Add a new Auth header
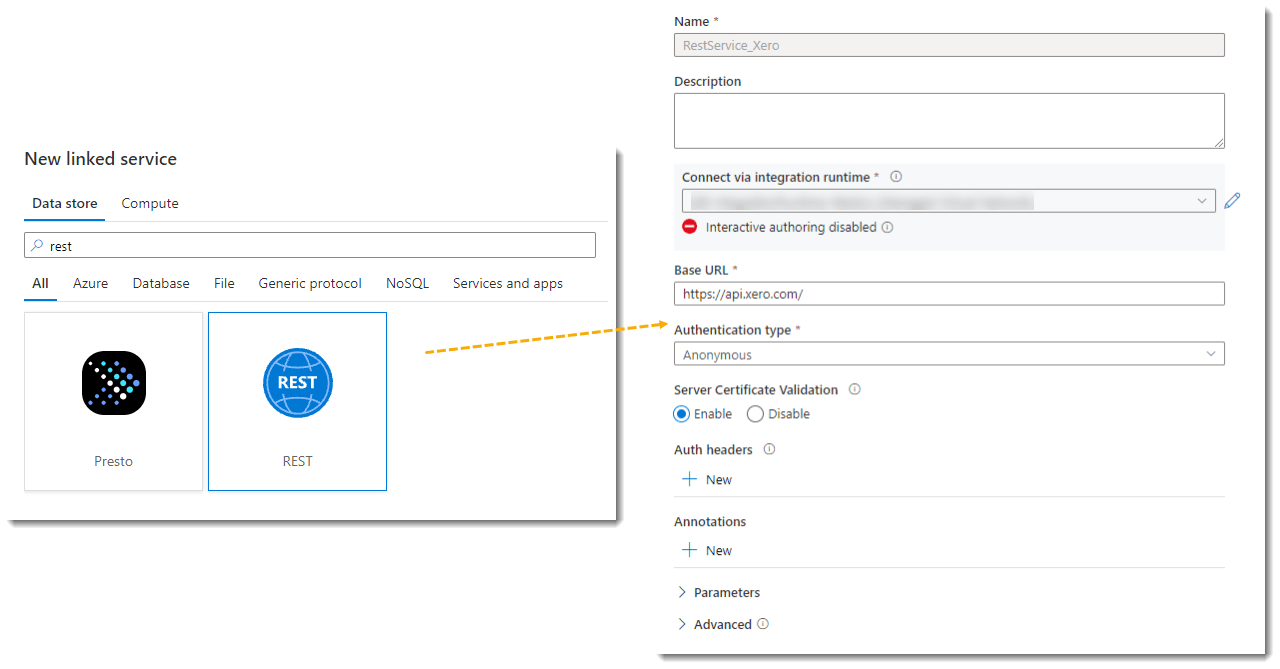Image resolution: width=1280 pixels, height=669 pixels. 706,479
